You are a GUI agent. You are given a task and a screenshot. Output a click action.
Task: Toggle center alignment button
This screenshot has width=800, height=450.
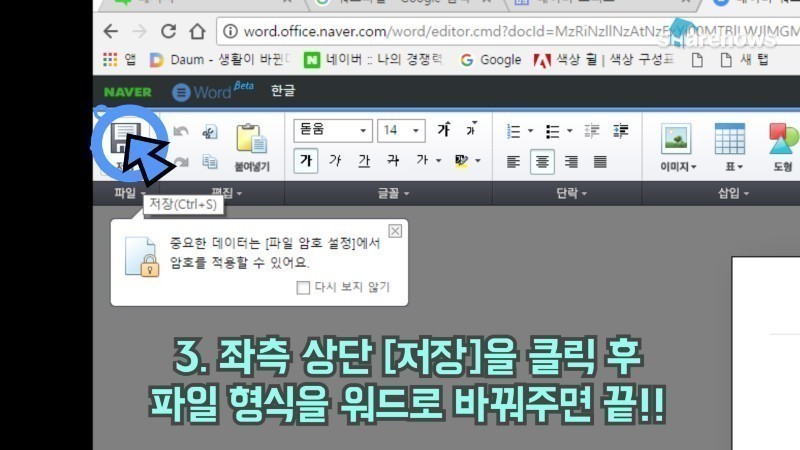click(542, 162)
